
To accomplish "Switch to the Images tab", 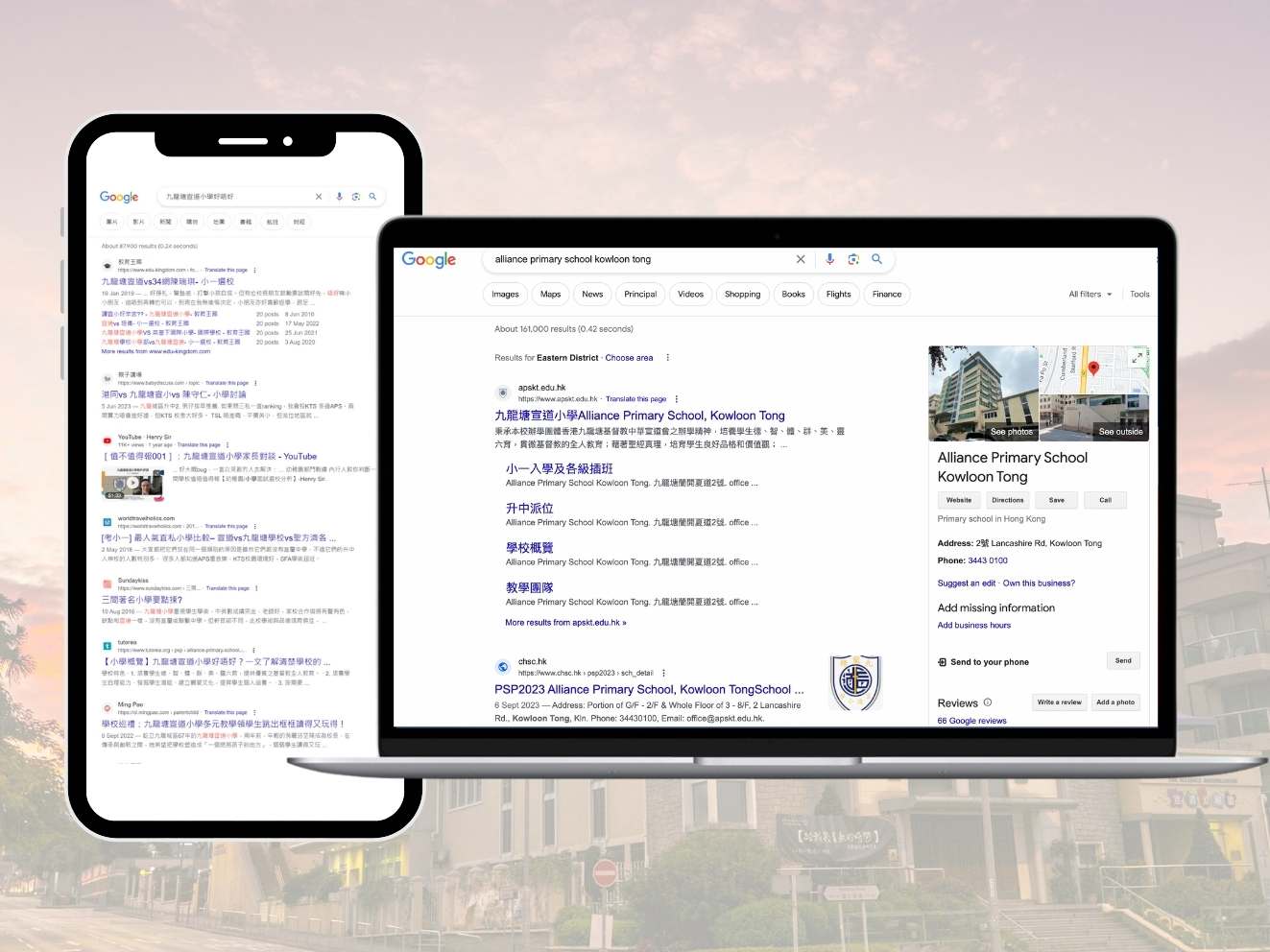I will coord(505,295).
